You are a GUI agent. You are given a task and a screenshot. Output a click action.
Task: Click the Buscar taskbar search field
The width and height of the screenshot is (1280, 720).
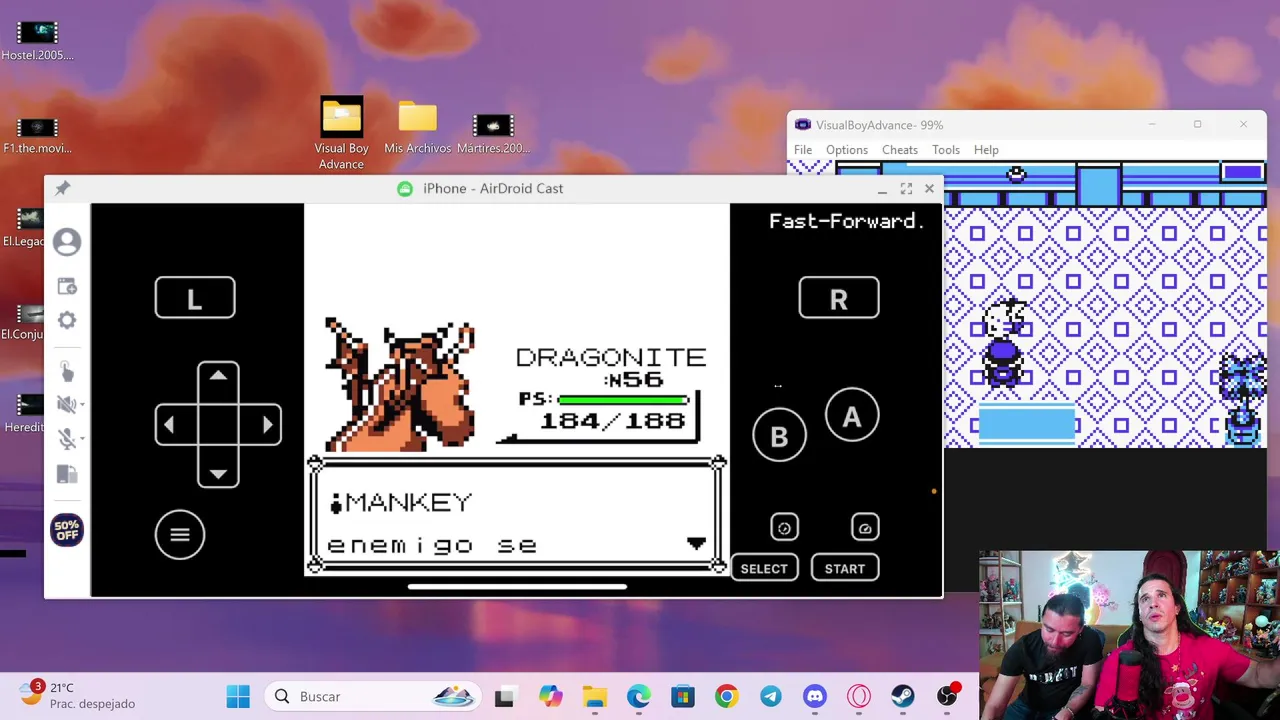pyautogui.click(x=372, y=696)
